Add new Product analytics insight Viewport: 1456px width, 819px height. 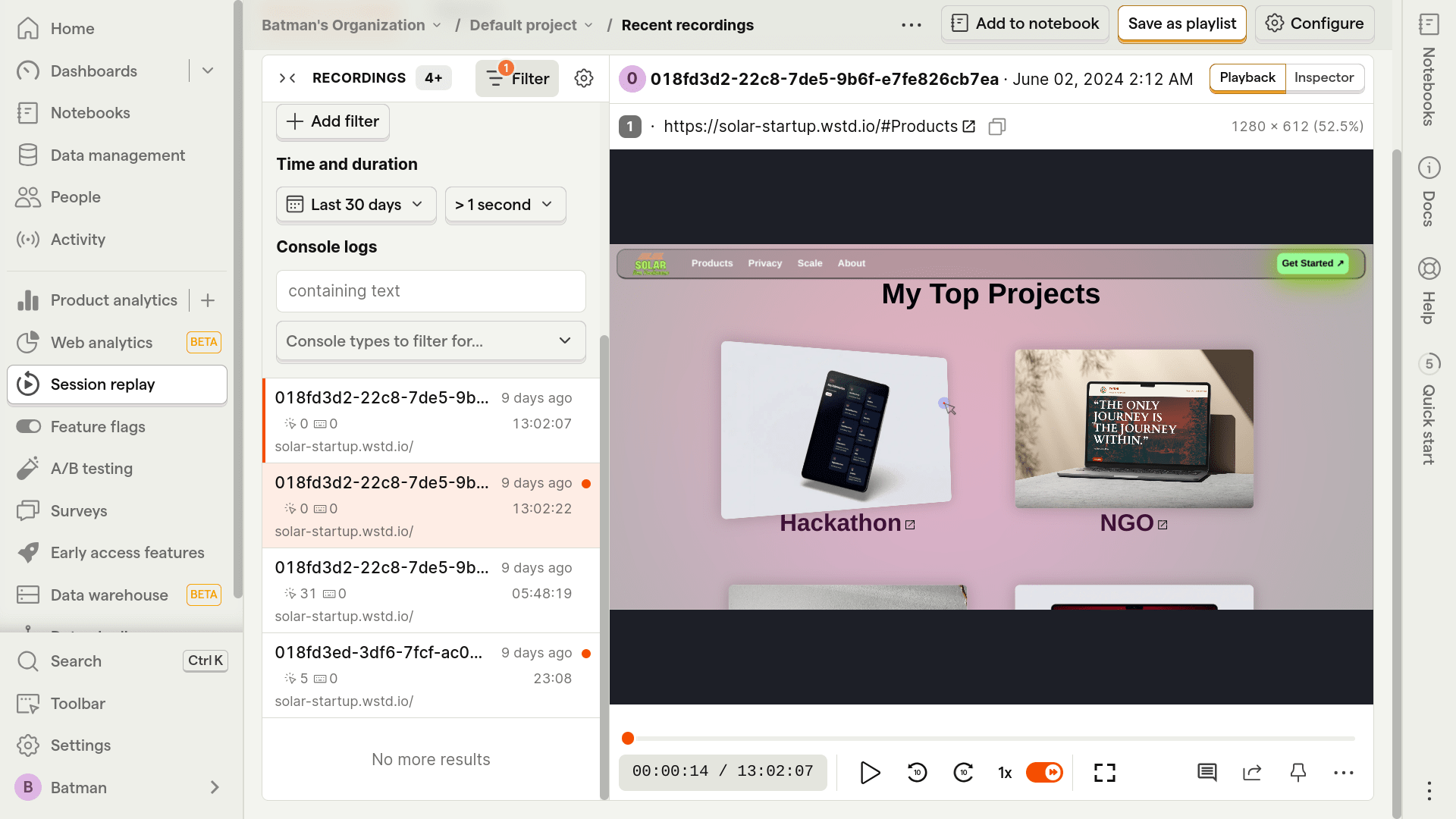pos(208,300)
